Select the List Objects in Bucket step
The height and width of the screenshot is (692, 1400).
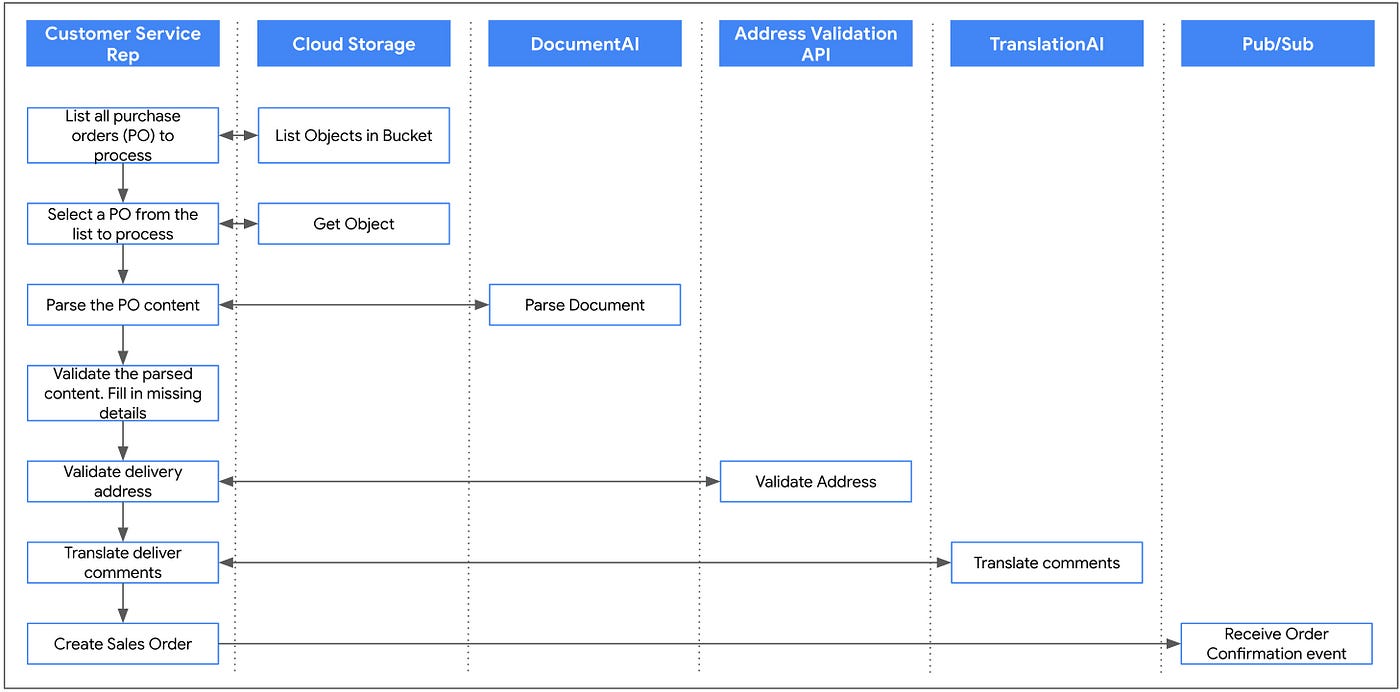(x=353, y=135)
